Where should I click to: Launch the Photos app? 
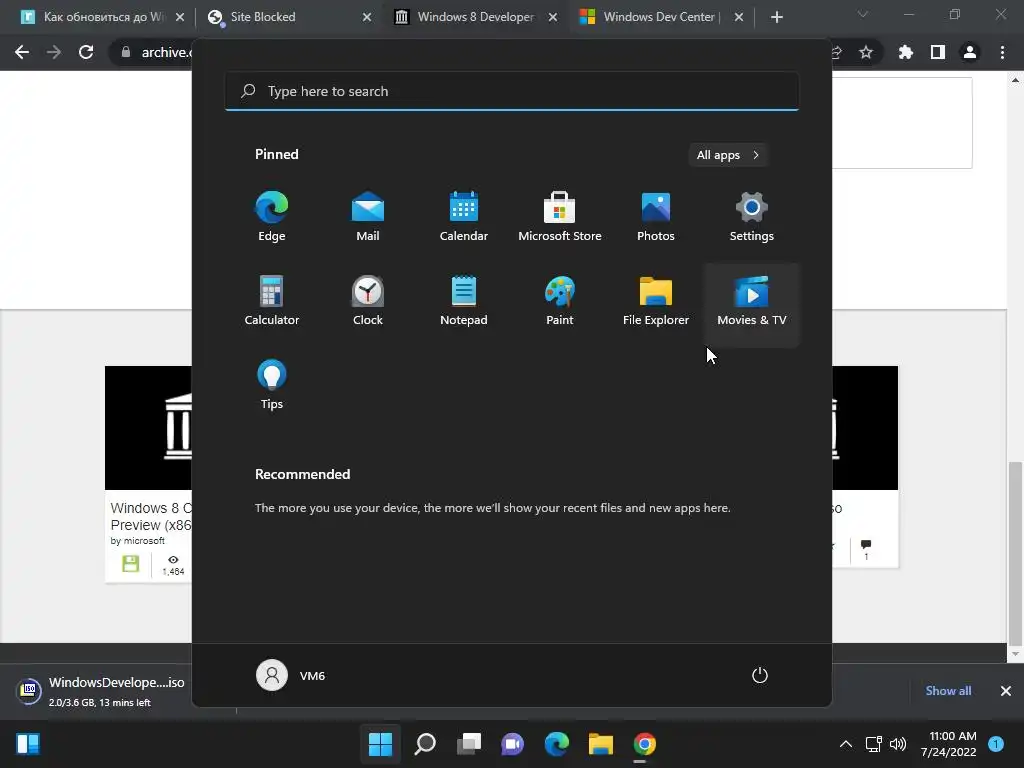tap(656, 217)
